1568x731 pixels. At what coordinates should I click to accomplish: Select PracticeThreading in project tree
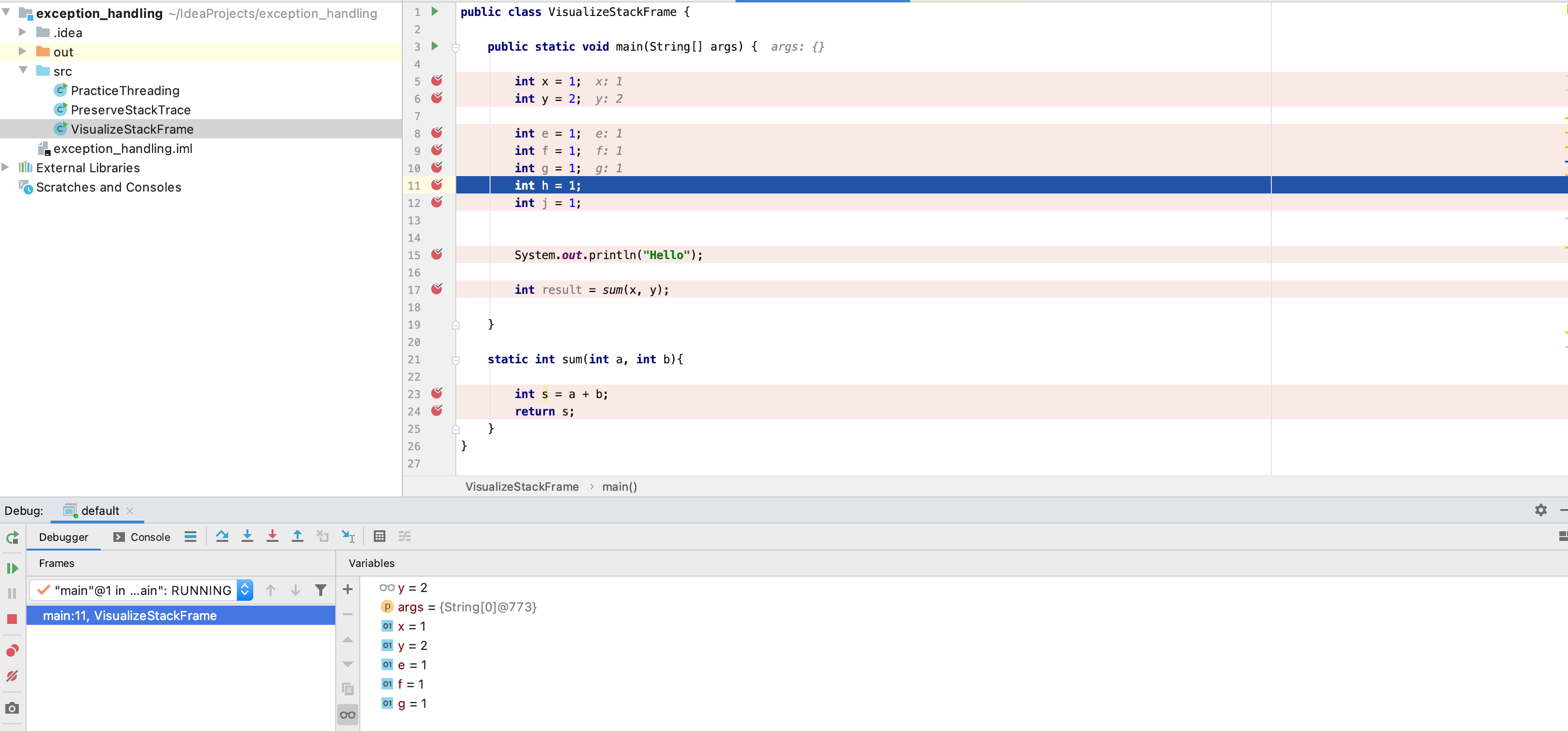tap(125, 89)
